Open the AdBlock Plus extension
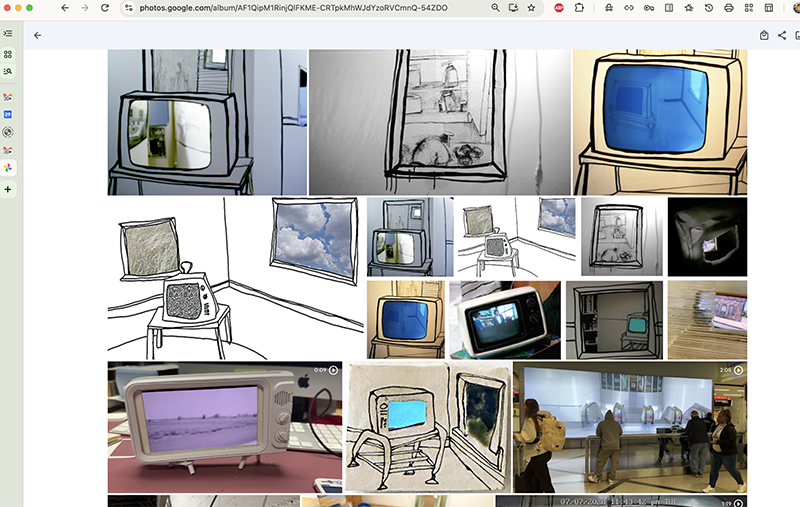 (559, 8)
